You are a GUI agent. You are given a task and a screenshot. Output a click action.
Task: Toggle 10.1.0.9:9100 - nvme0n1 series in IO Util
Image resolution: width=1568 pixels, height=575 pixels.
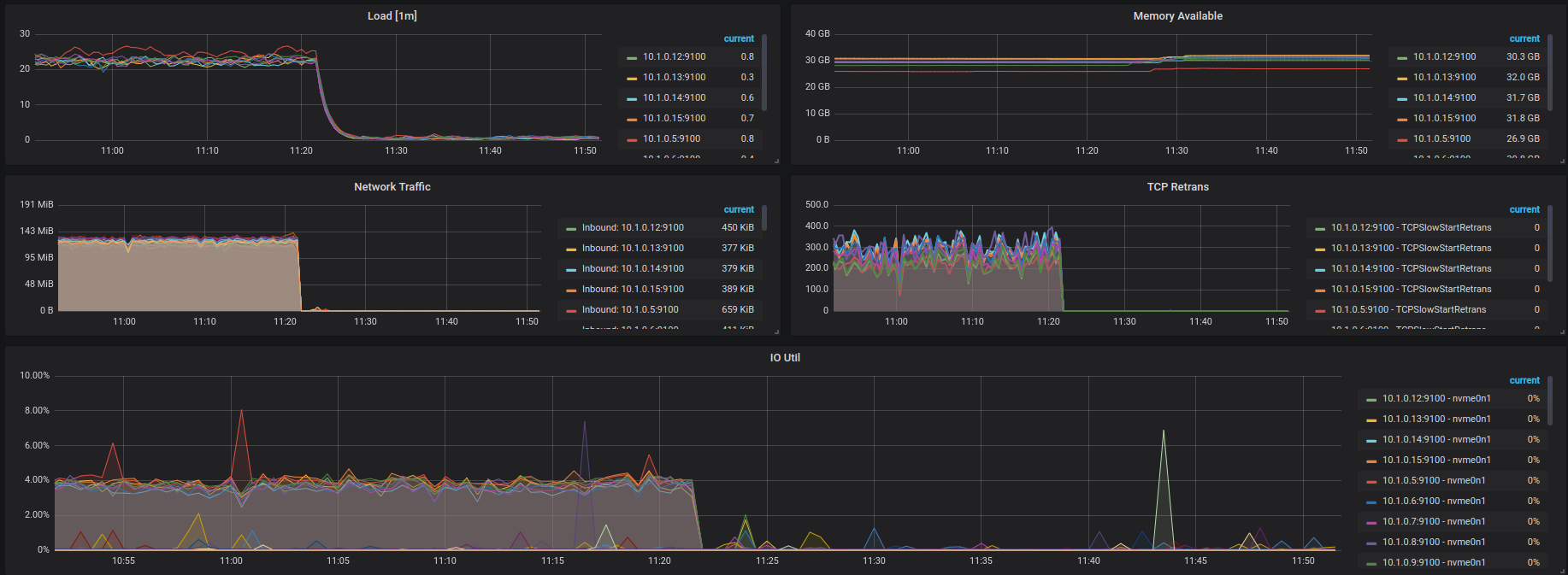pos(1434,562)
